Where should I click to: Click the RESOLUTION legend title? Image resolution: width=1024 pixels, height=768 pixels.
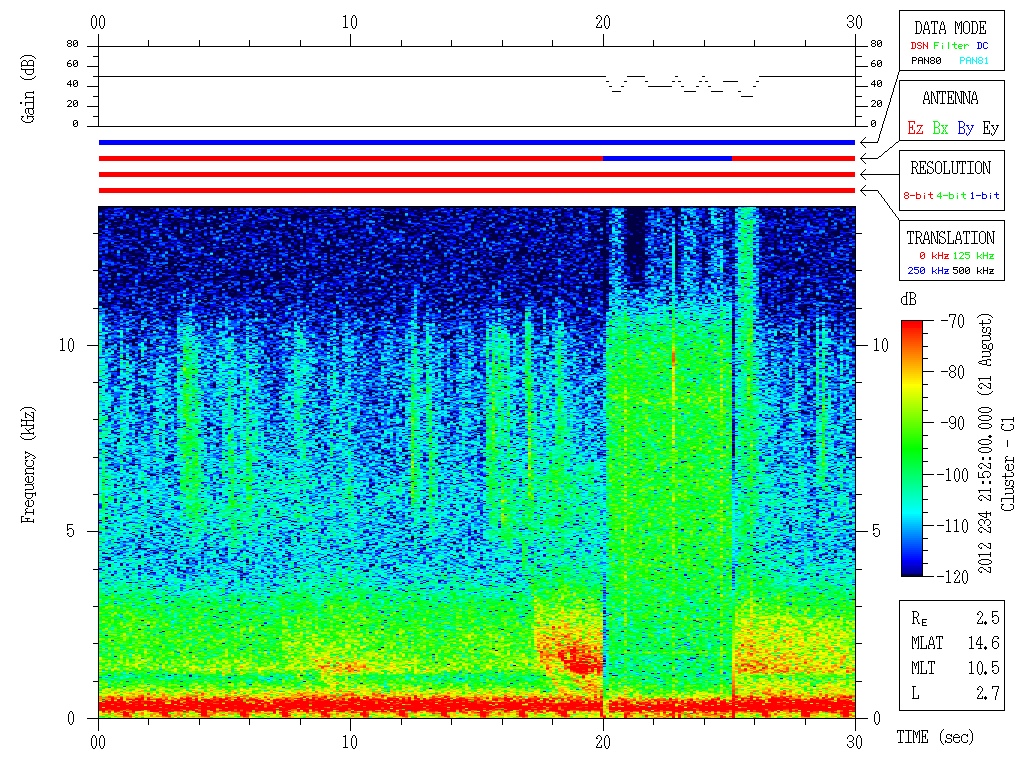(950, 168)
